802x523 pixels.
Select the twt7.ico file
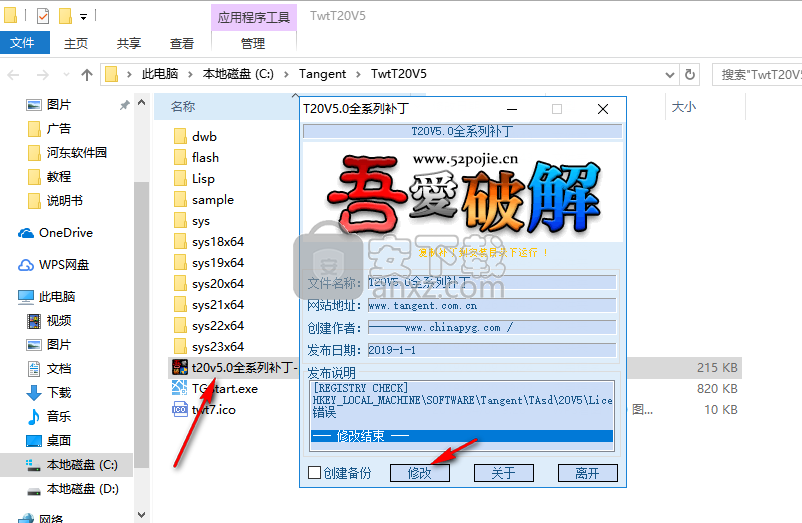point(213,410)
